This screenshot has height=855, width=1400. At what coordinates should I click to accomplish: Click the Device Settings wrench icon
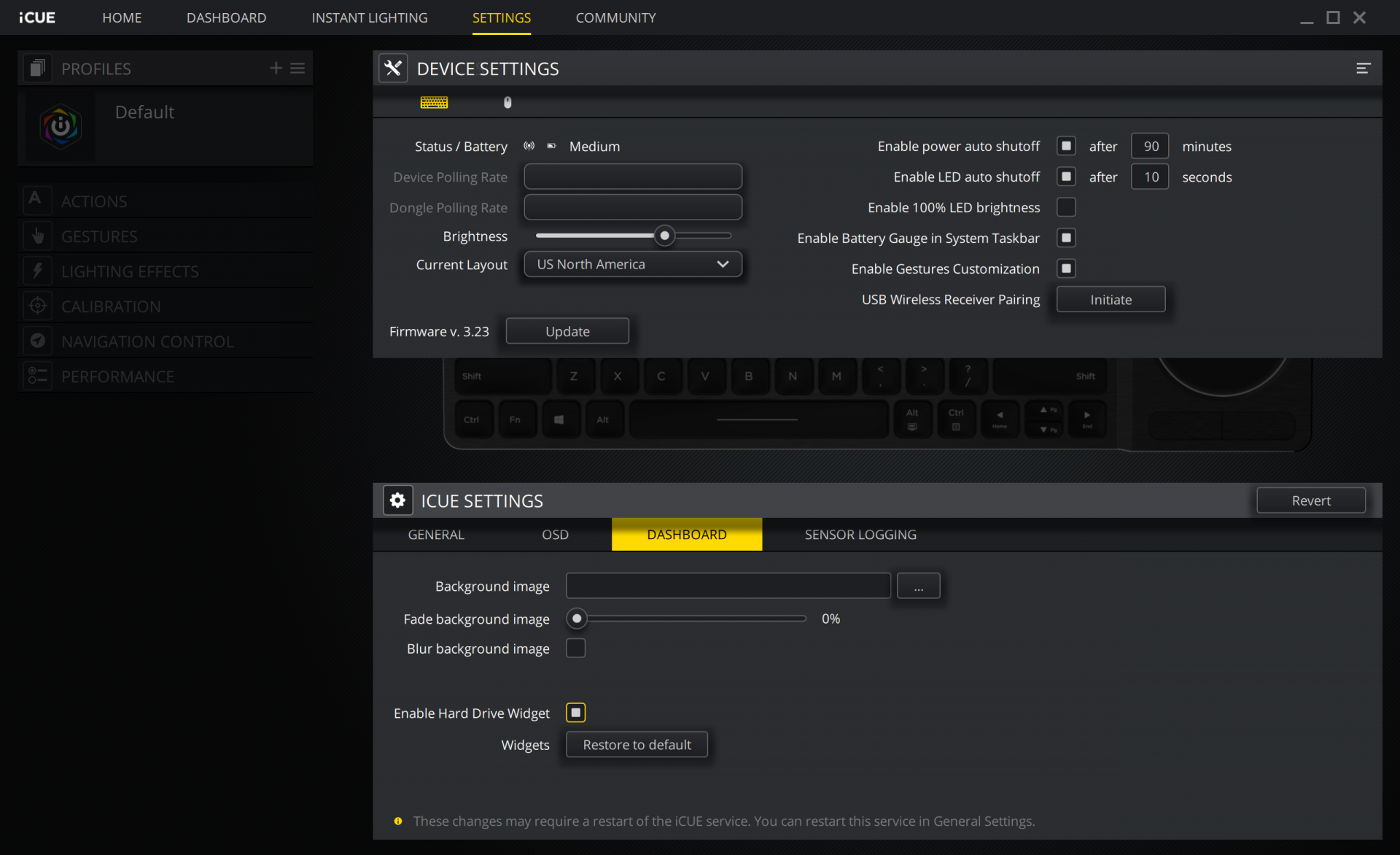click(x=393, y=69)
